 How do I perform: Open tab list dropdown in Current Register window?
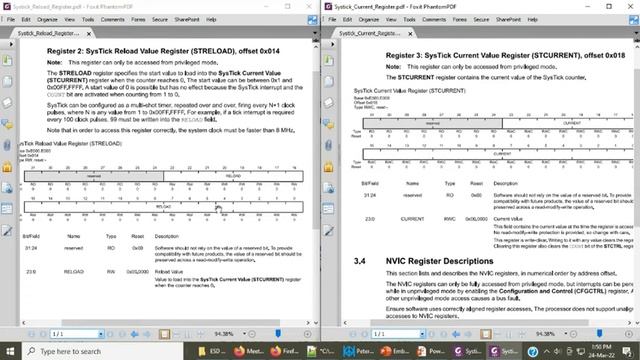pyautogui.click(x=636, y=33)
